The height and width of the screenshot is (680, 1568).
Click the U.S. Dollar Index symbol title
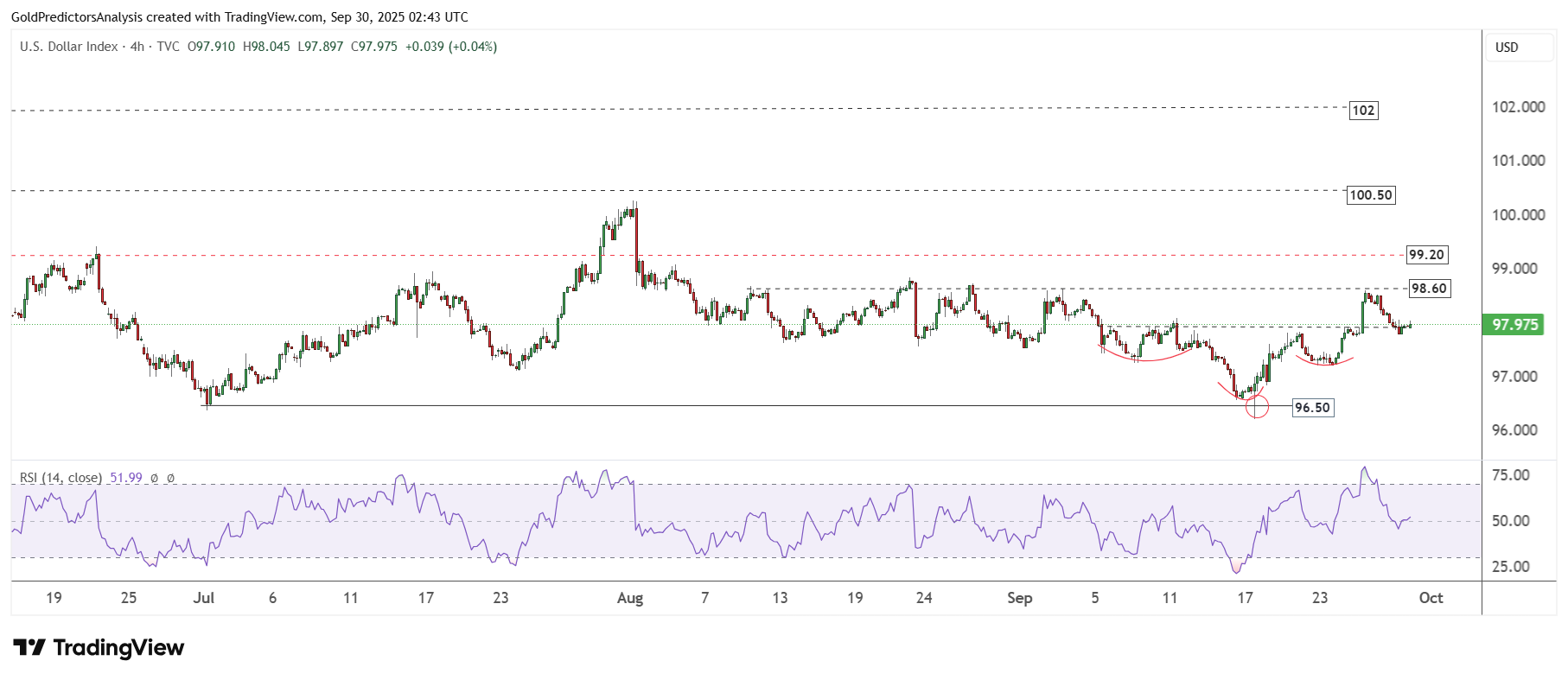point(68,47)
